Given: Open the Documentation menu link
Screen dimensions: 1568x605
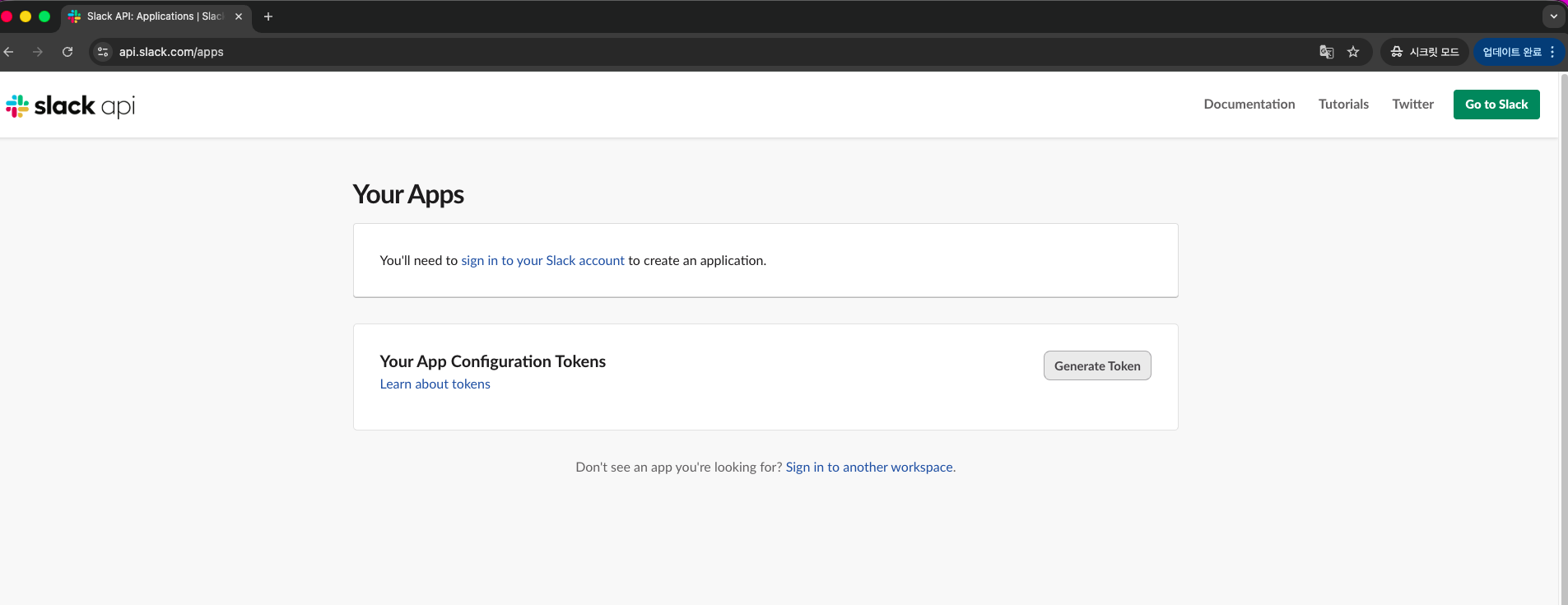Looking at the screenshot, I should pos(1249,104).
